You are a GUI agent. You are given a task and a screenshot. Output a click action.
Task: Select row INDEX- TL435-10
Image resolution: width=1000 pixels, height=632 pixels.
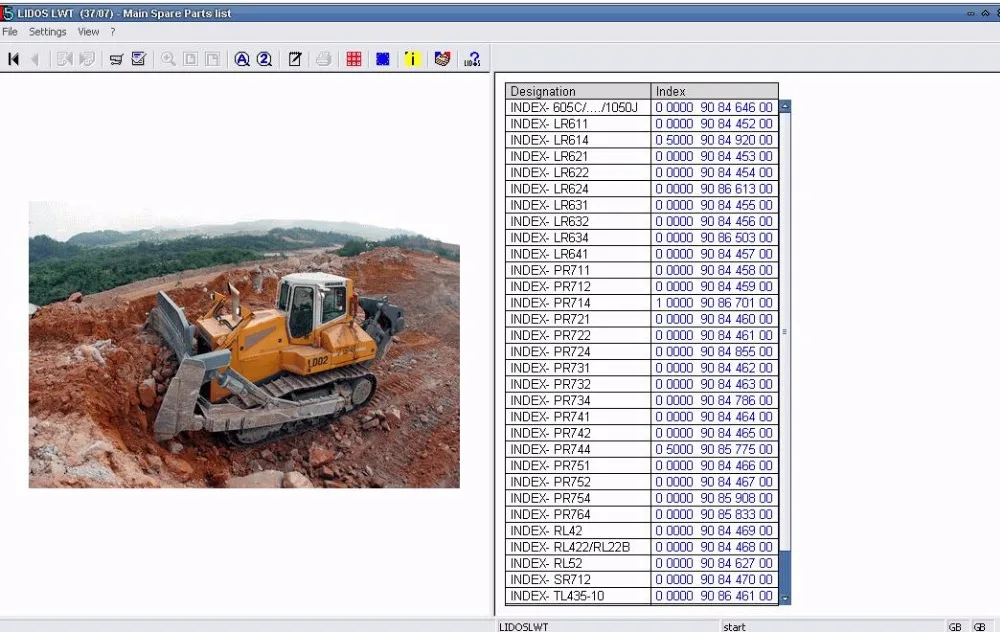(642, 595)
